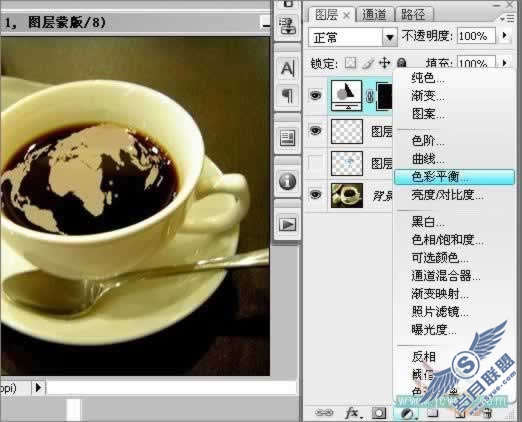Click the add layer mask icon
The image size is (522, 422).
(x=379, y=413)
